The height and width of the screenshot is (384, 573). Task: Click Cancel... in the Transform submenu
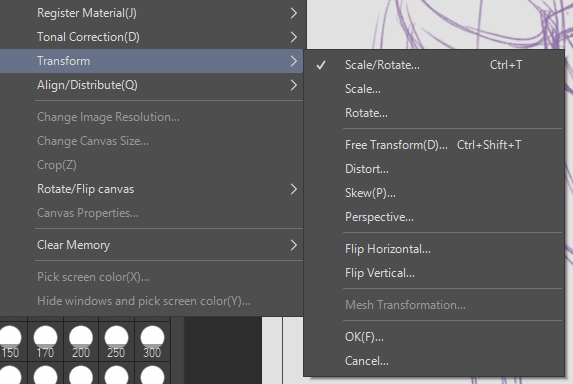pyautogui.click(x=433, y=361)
